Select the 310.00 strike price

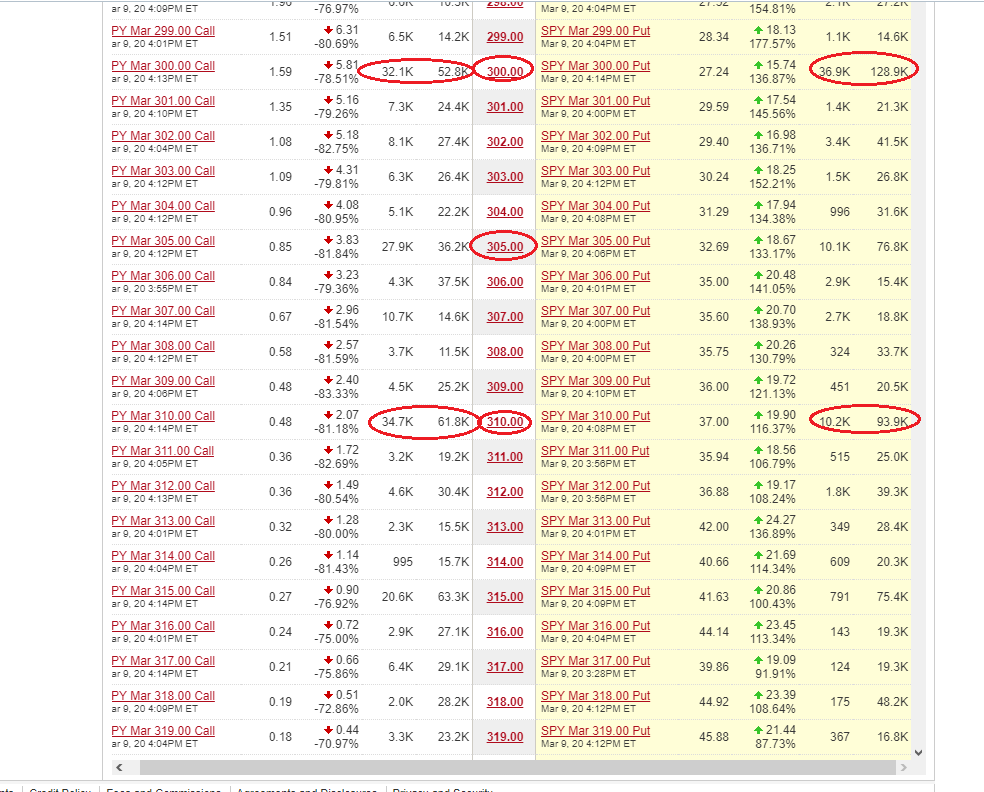pos(505,422)
